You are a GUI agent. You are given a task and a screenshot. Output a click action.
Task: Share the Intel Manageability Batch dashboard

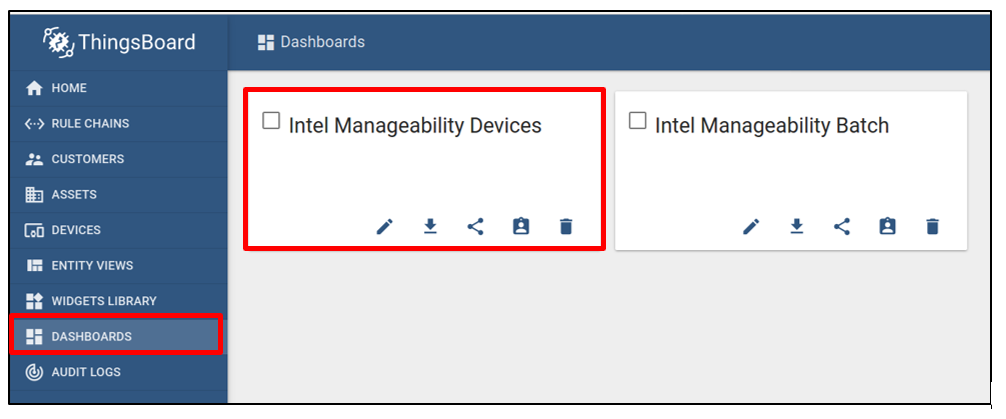[842, 227]
